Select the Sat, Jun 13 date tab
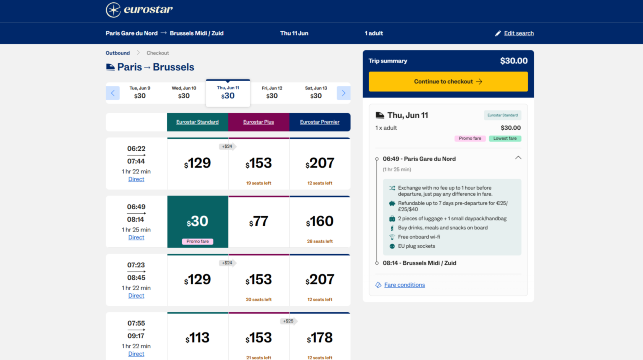The width and height of the screenshot is (643, 360). coord(316,93)
